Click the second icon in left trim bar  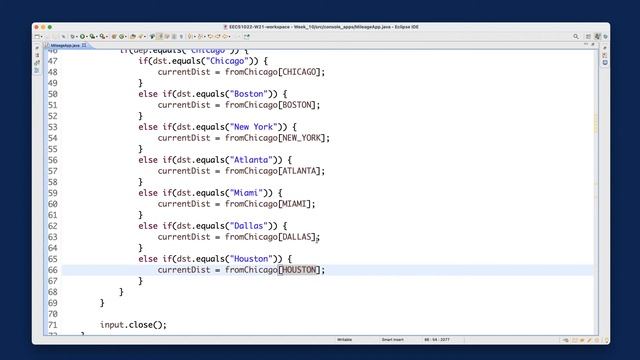(x=37, y=55)
